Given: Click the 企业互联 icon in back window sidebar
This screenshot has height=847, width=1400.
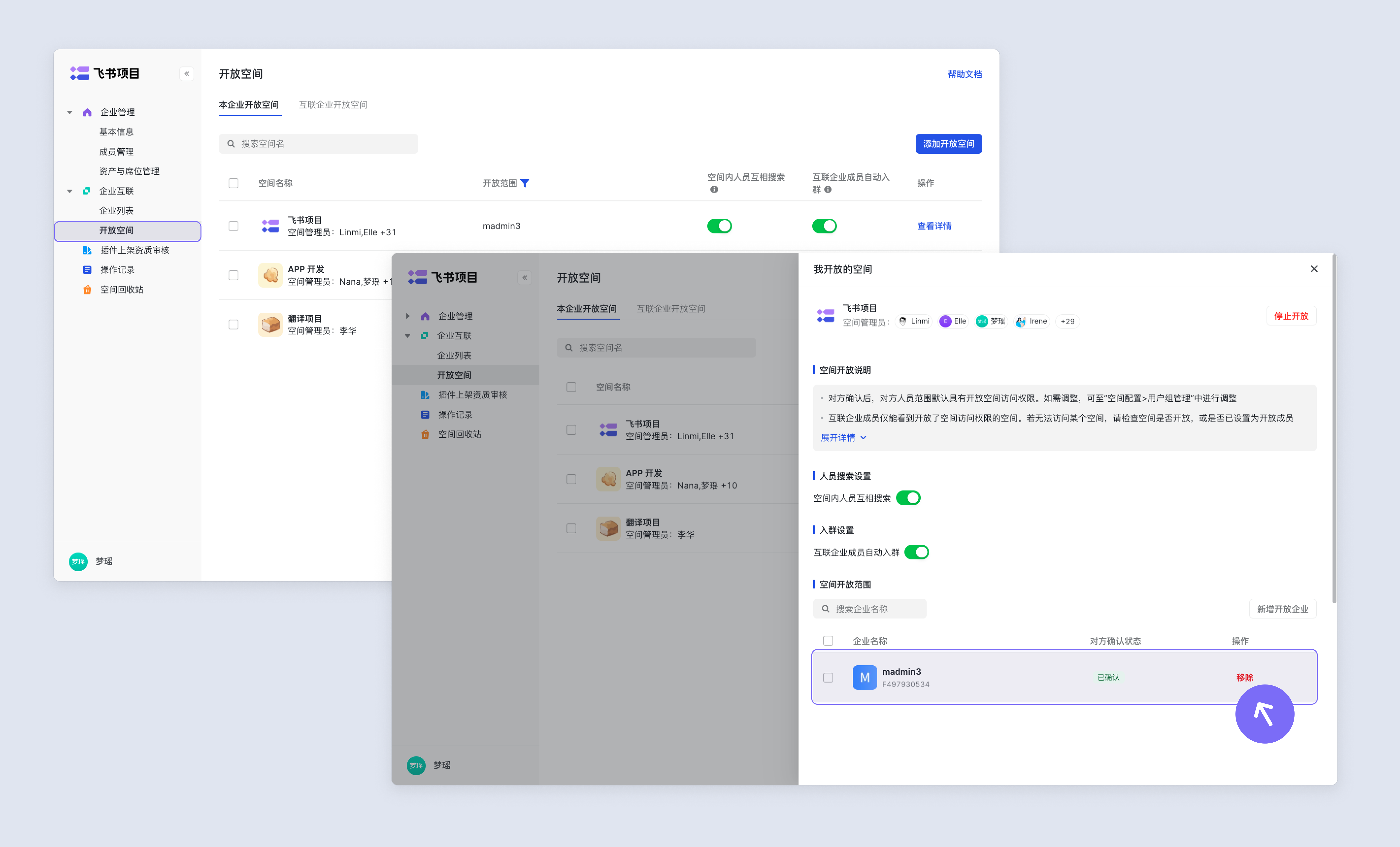Looking at the screenshot, I should coord(86,191).
